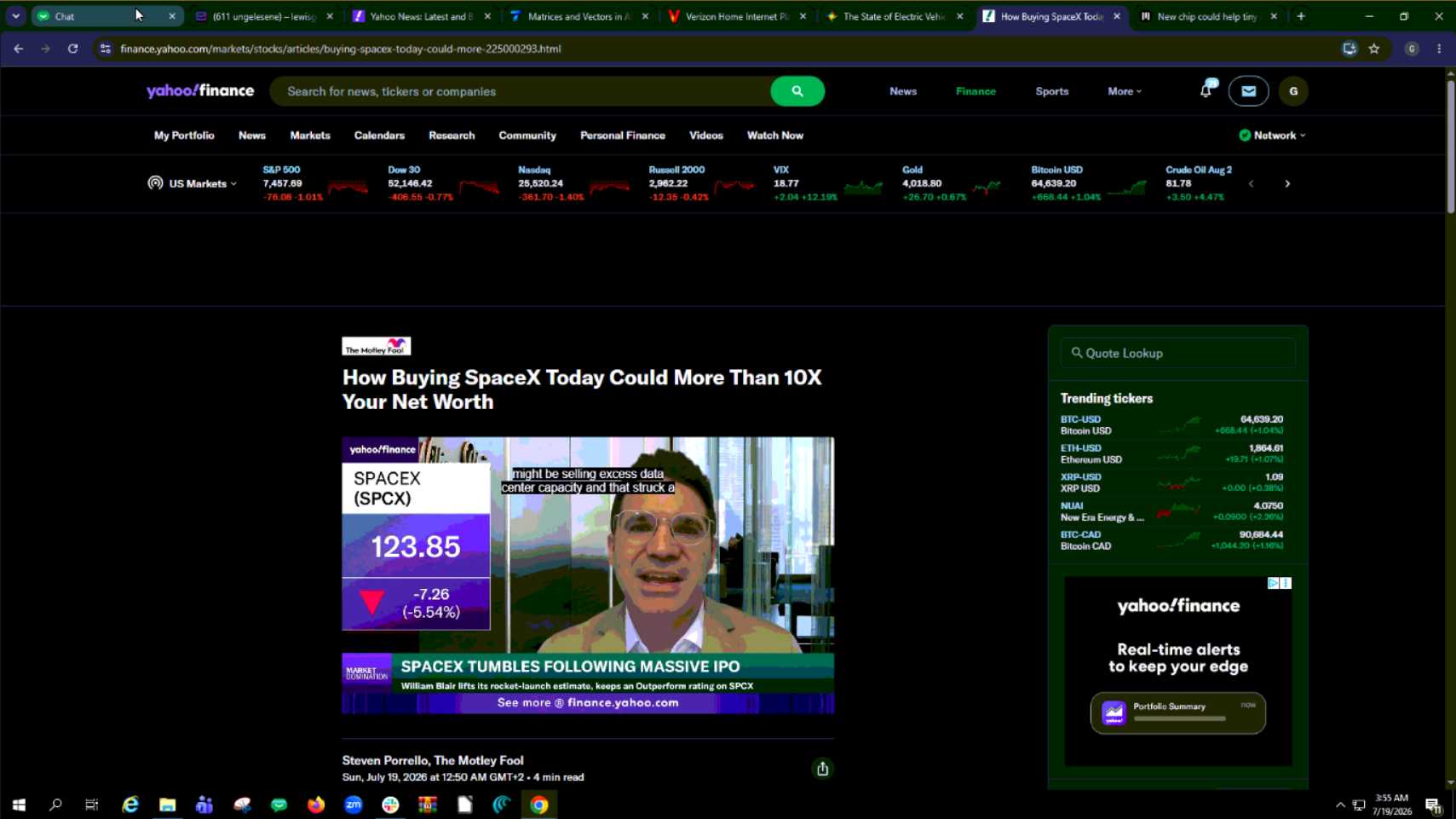Open the Calendars menu
The width and height of the screenshot is (1456, 819).
tap(379, 136)
